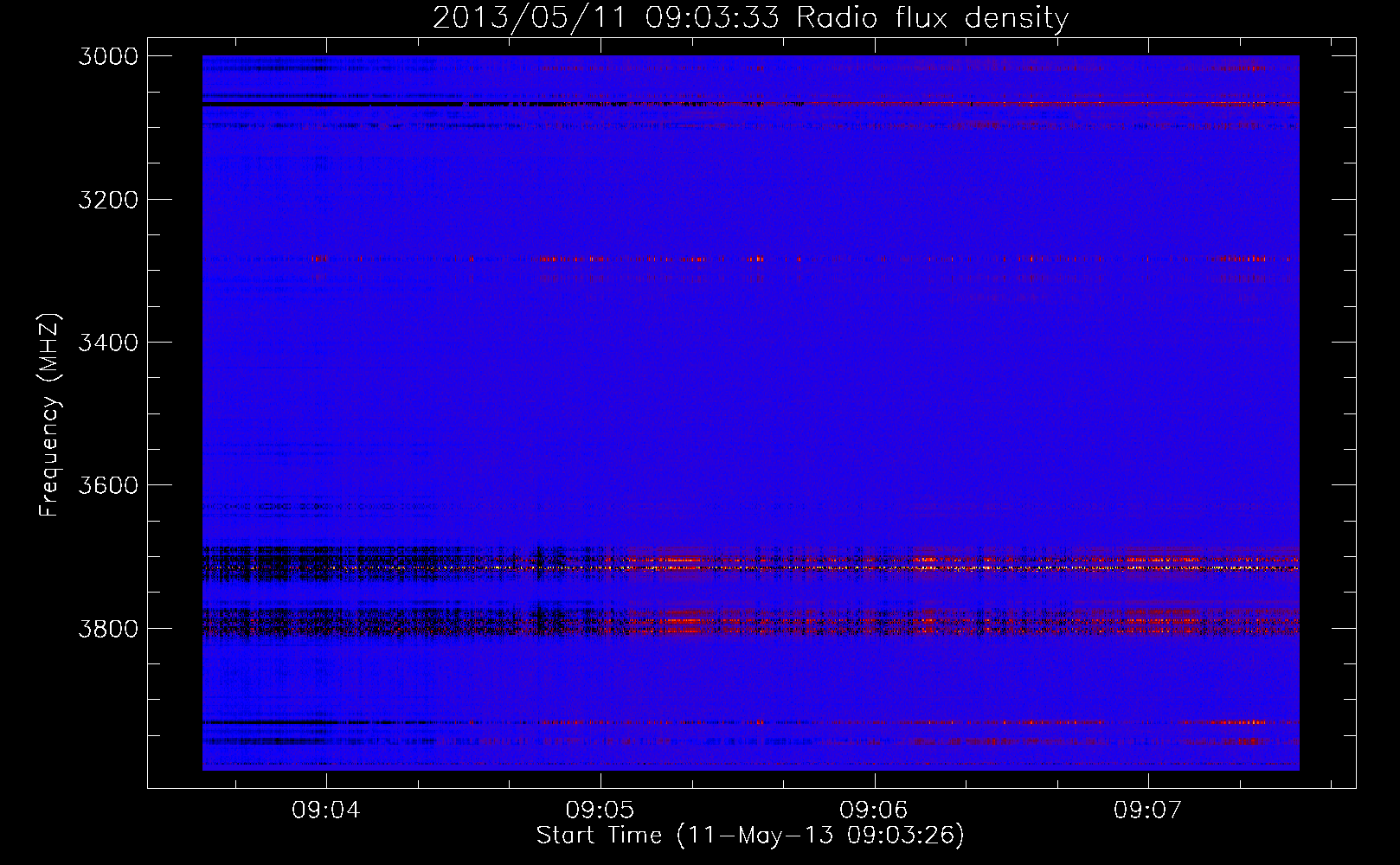Click the 3600 frequency tick label
The image size is (1400, 865).
coord(108,485)
